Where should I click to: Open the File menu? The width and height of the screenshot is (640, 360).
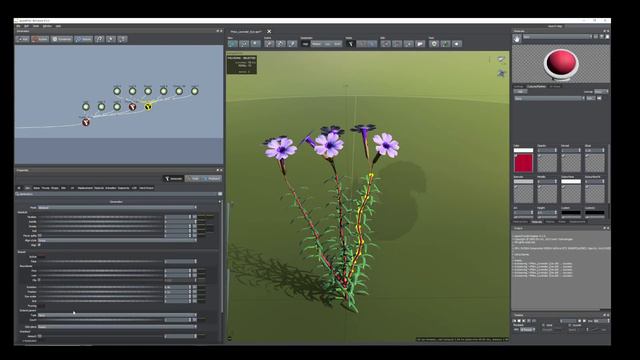[18, 26]
